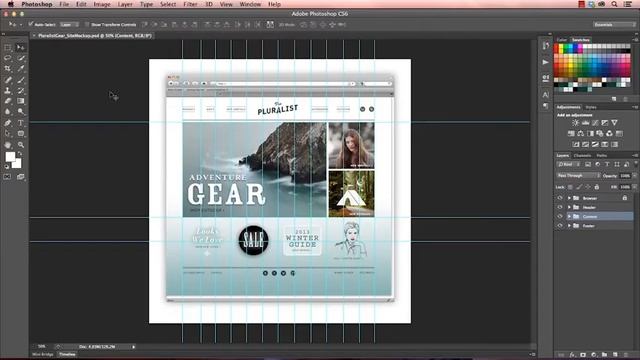Open the Character panel icon in dock

546,95
